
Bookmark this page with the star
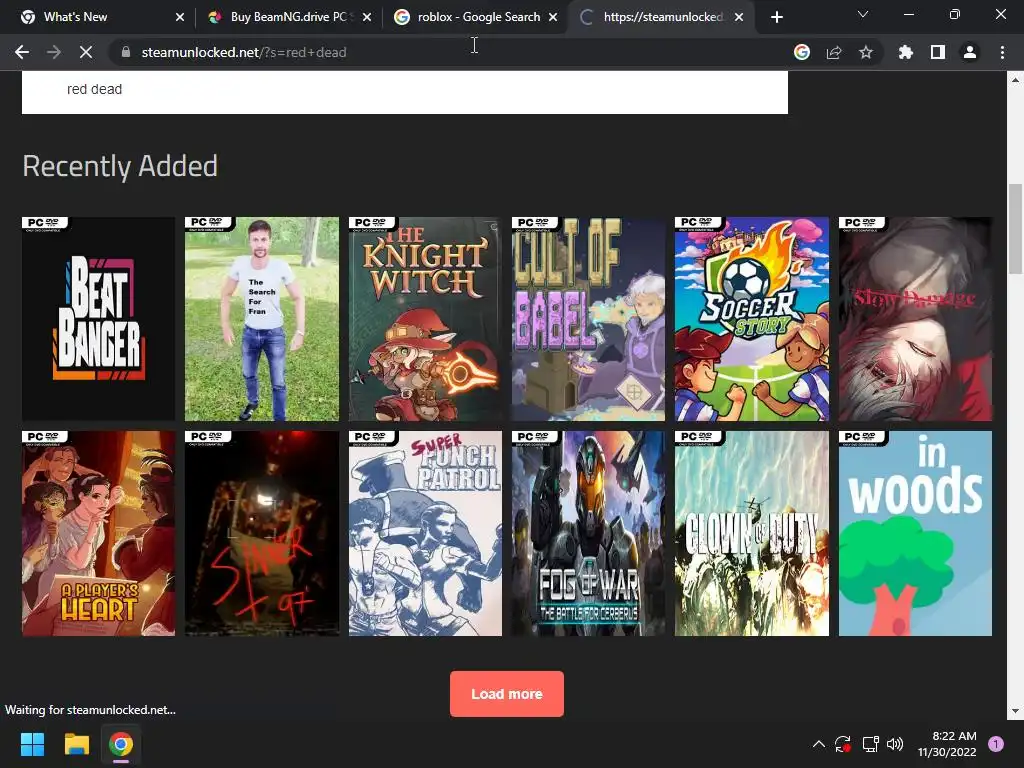click(866, 52)
